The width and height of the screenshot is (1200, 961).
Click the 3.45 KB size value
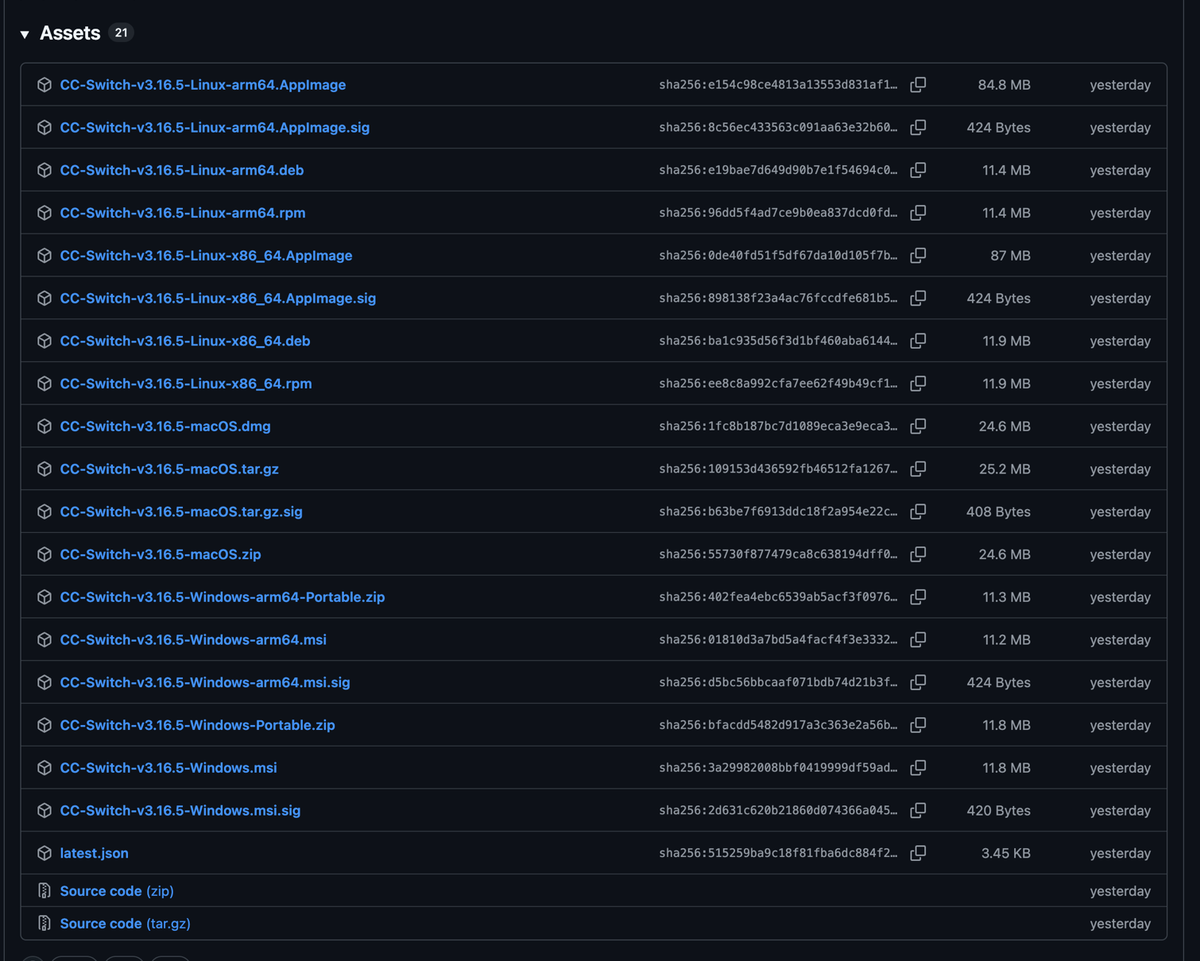click(1004, 853)
